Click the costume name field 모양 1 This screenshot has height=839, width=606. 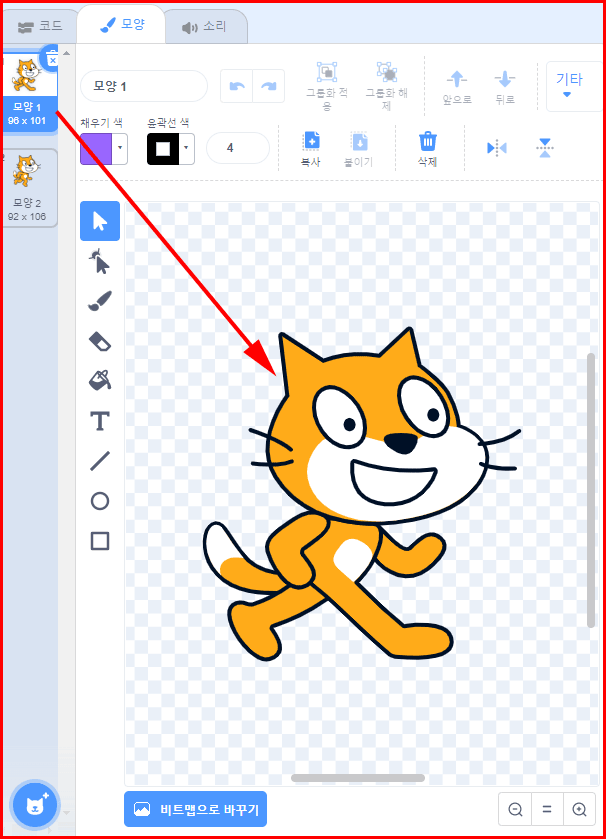click(x=144, y=86)
